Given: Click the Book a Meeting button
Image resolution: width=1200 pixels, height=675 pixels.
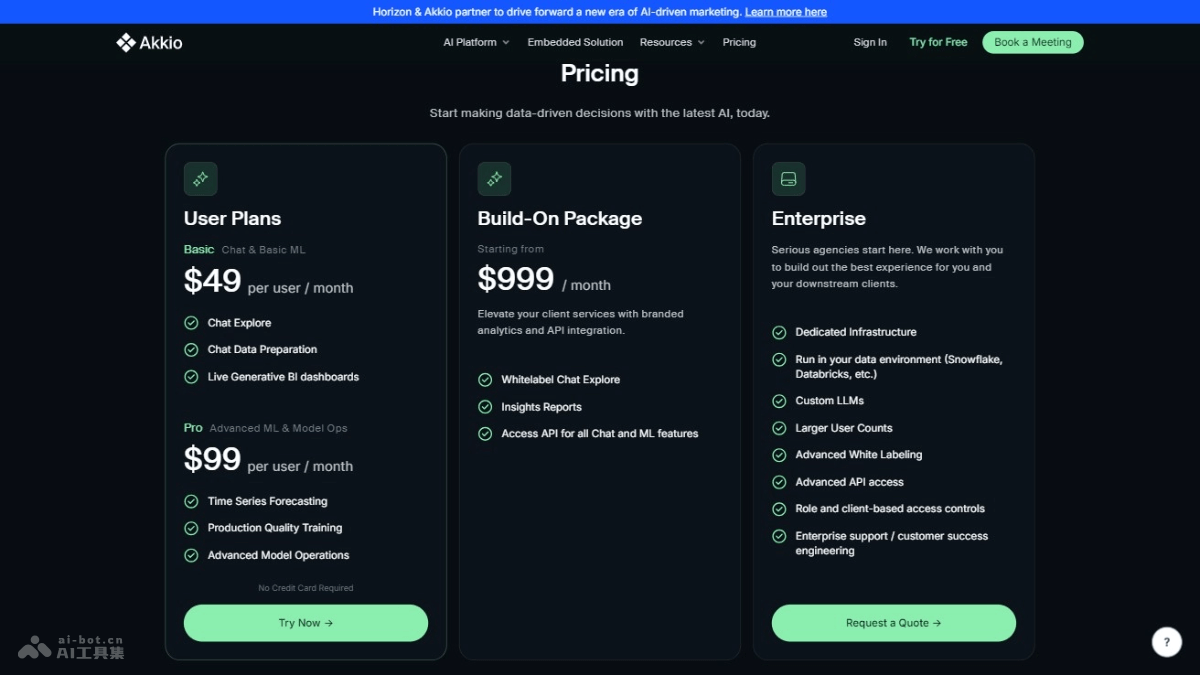Looking at the screenshot, I should pyautogui.click(x=1032, y=42).
